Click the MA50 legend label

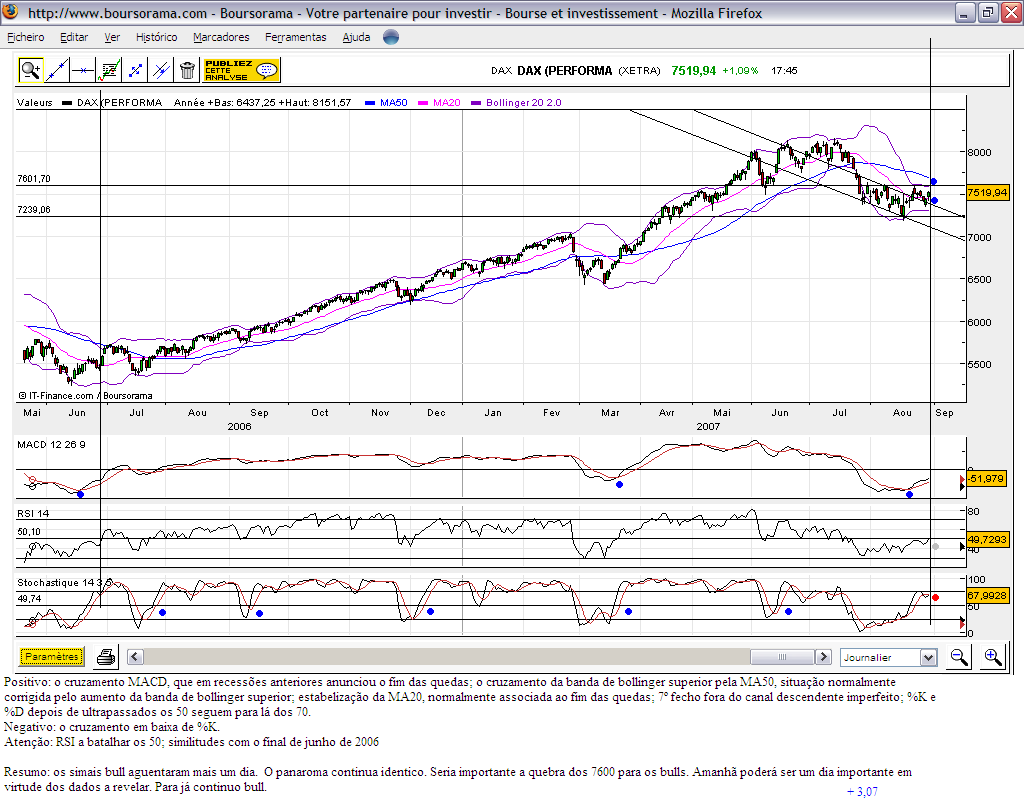pyautogui.click(x=393, y=103)
